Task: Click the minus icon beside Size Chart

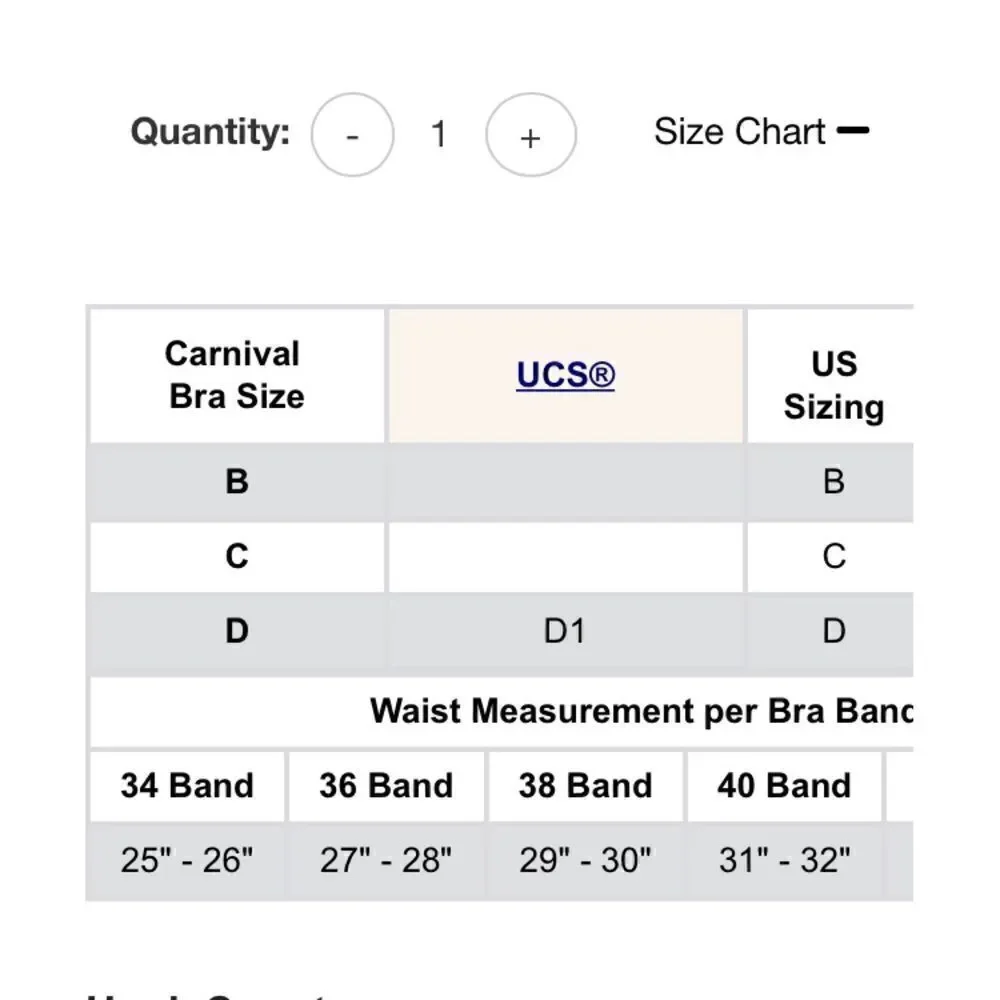Action: [x=853, y=130]
